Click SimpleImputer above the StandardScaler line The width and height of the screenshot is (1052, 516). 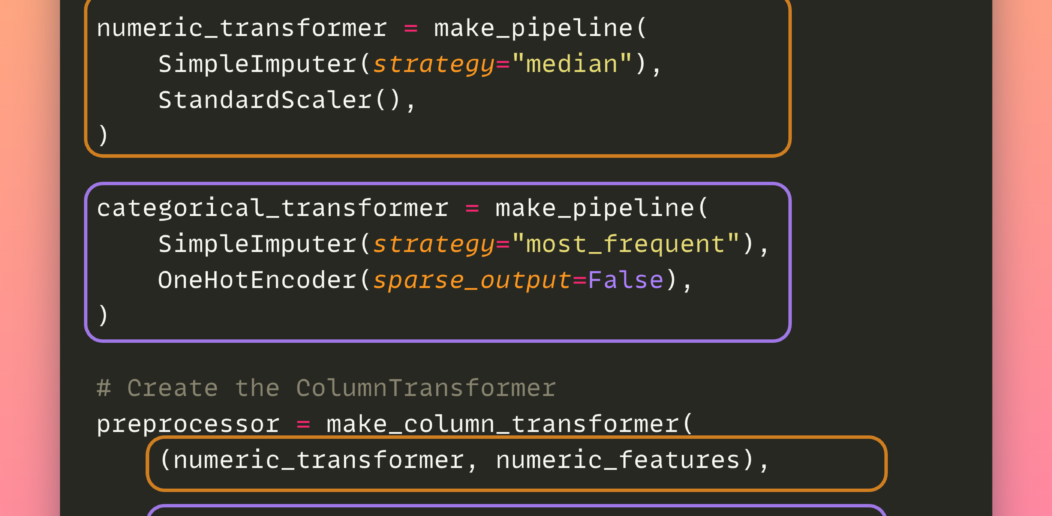pos(256,65)
